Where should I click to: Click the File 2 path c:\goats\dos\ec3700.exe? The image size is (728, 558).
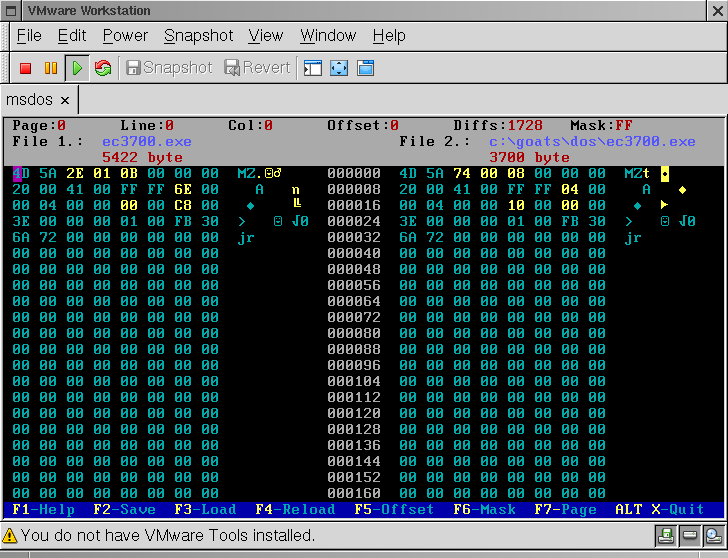pyautogui.click(x=592, y=142)
